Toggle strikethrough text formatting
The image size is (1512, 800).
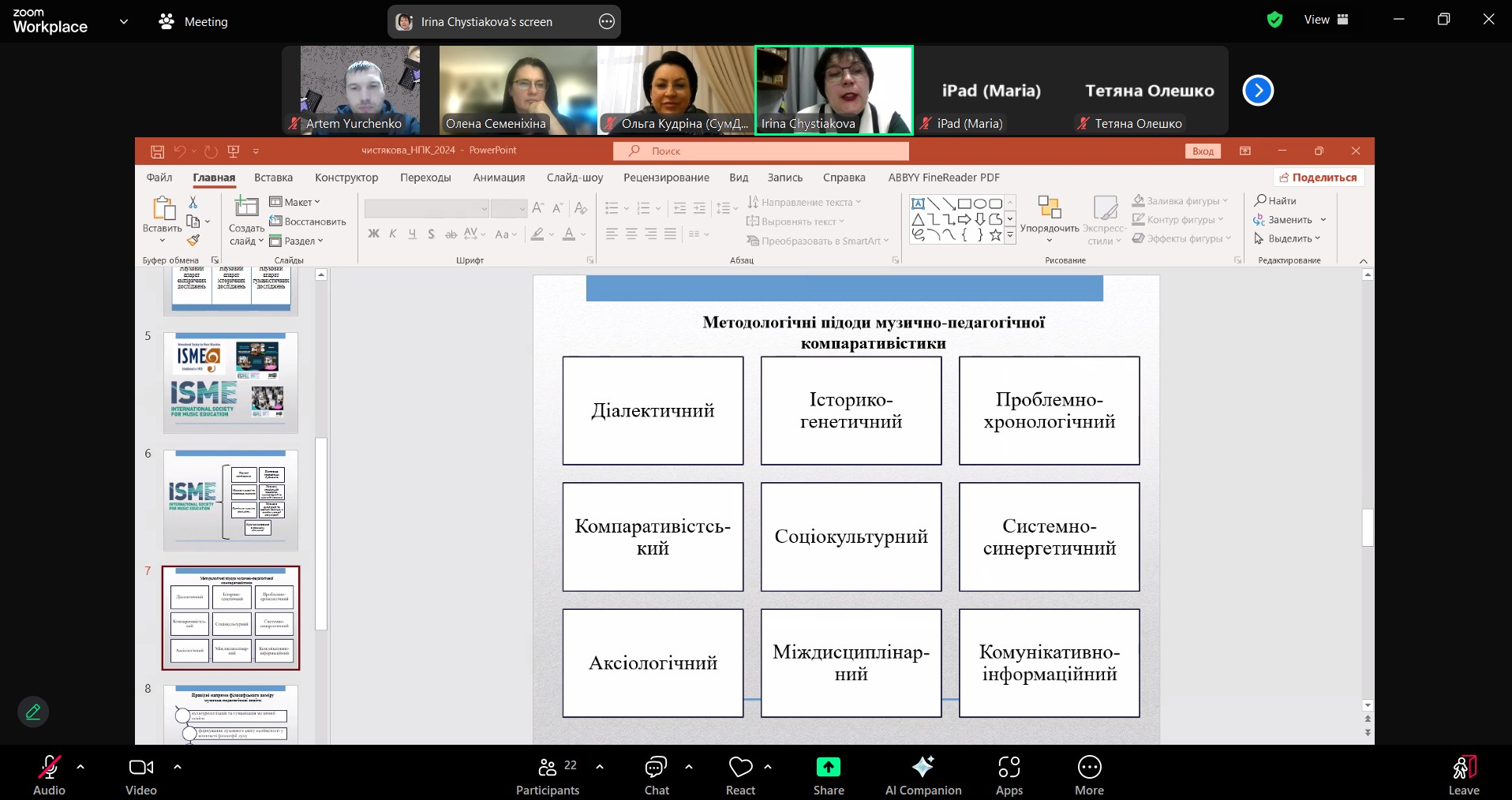point(451,234)
